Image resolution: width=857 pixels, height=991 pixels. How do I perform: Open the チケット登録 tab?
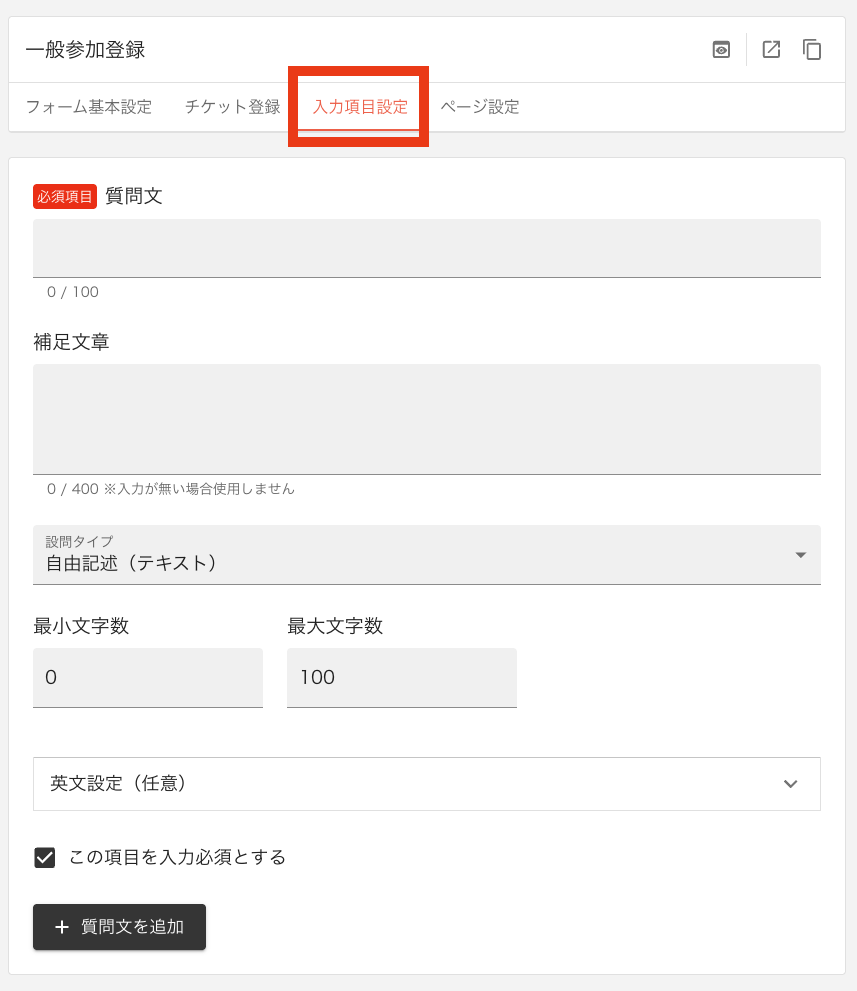(x=231, y=107)
